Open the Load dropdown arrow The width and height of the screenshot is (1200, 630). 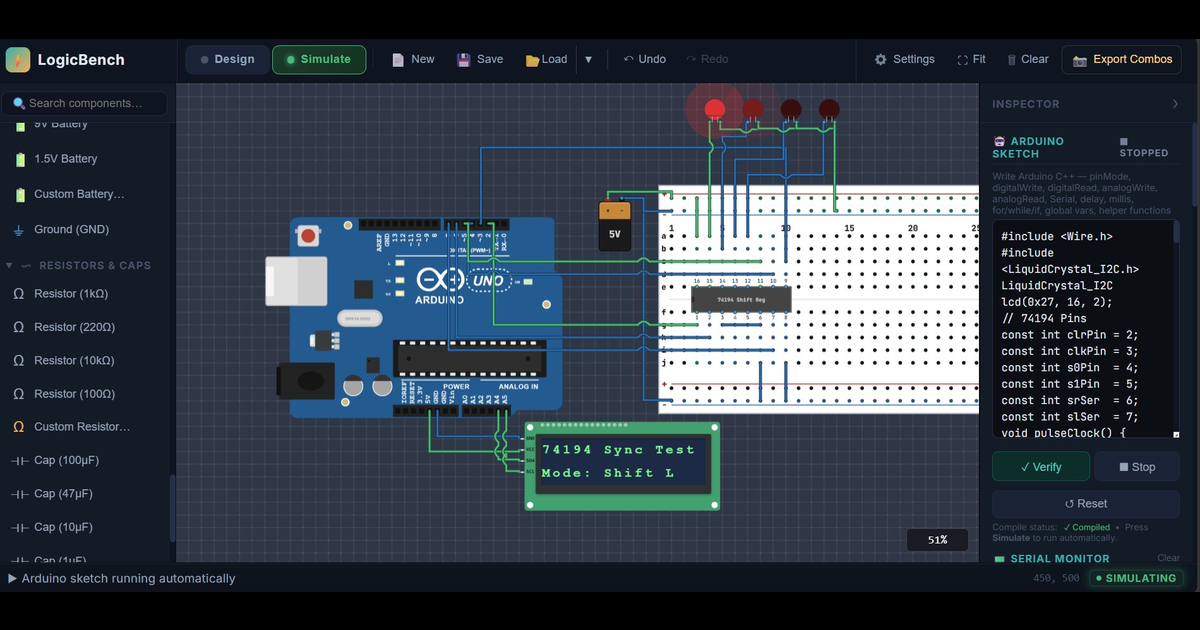588,59
